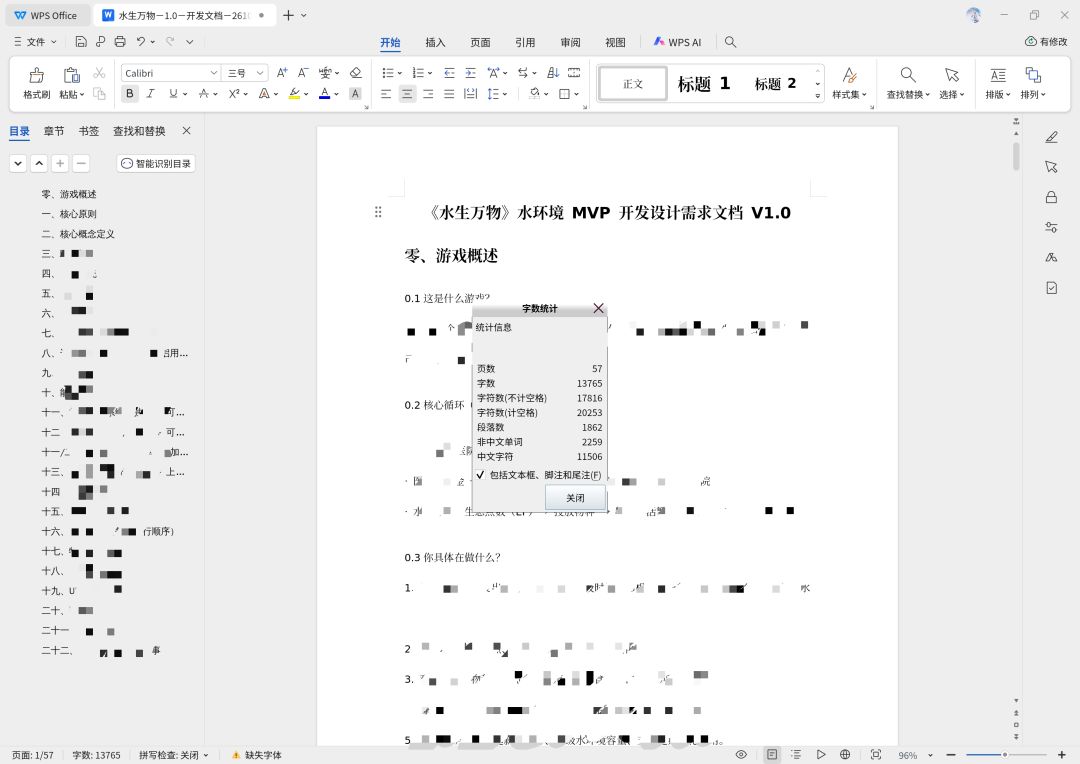Switch to the 书签 navigation tab
The height and width of the screenshot is (764, 1080).
pos(89,131)
